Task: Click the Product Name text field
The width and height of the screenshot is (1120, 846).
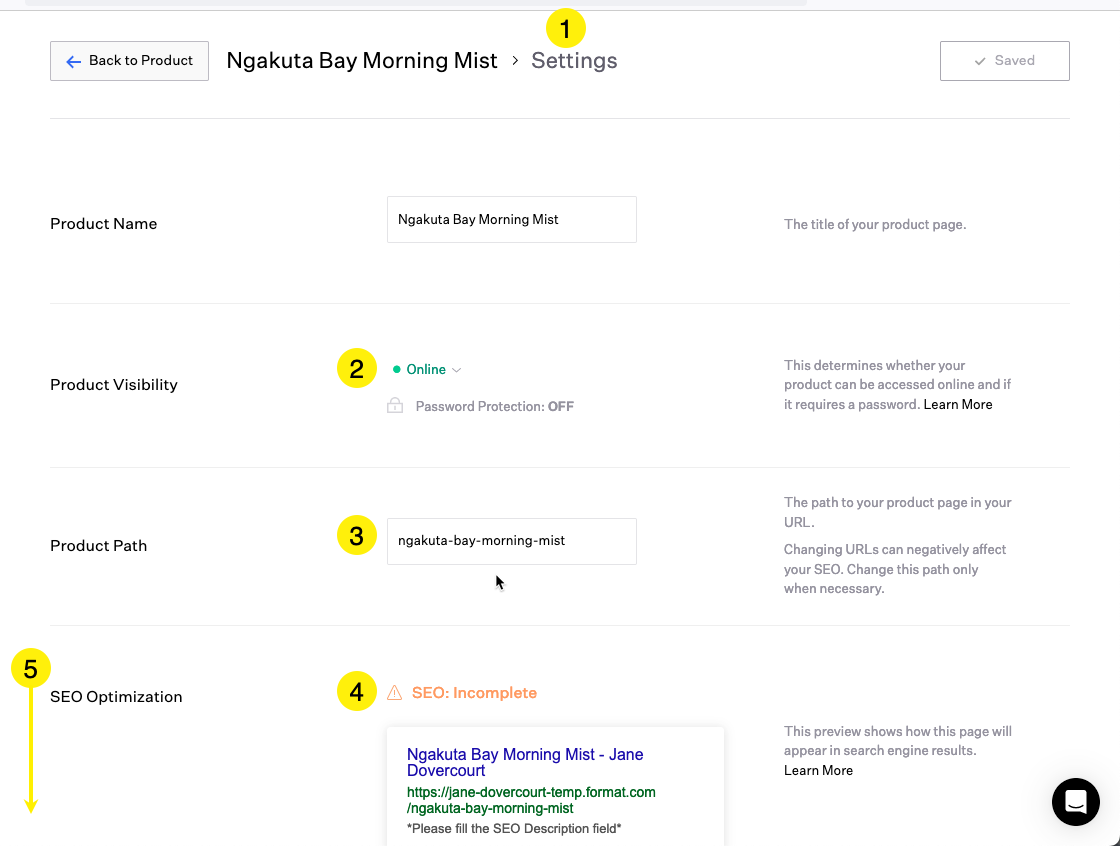Action: (x=511, y=219)
